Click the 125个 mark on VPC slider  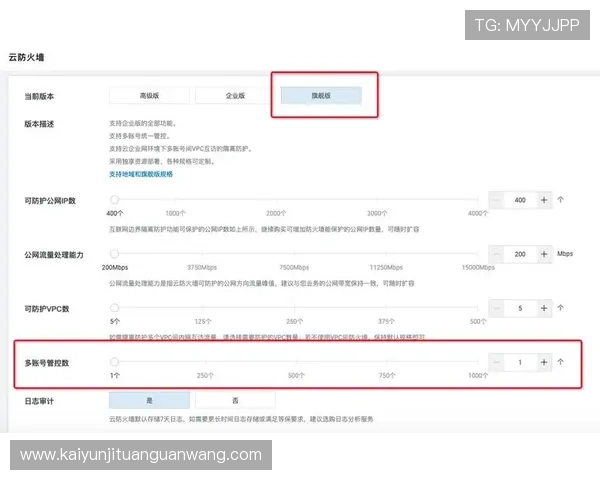point(203,322)
